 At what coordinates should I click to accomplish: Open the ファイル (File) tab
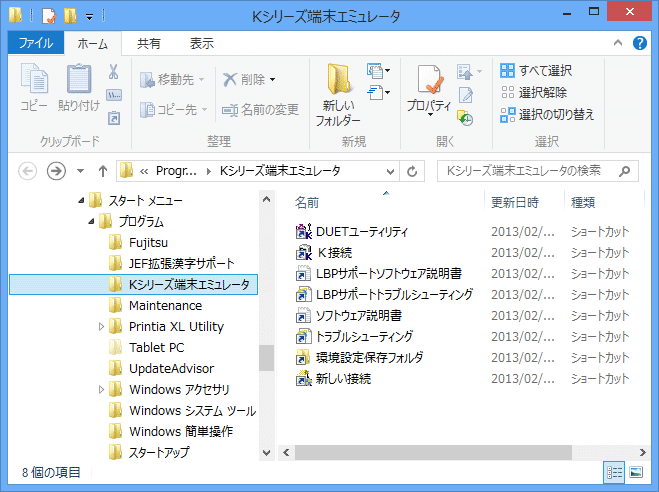pos(36,43)
